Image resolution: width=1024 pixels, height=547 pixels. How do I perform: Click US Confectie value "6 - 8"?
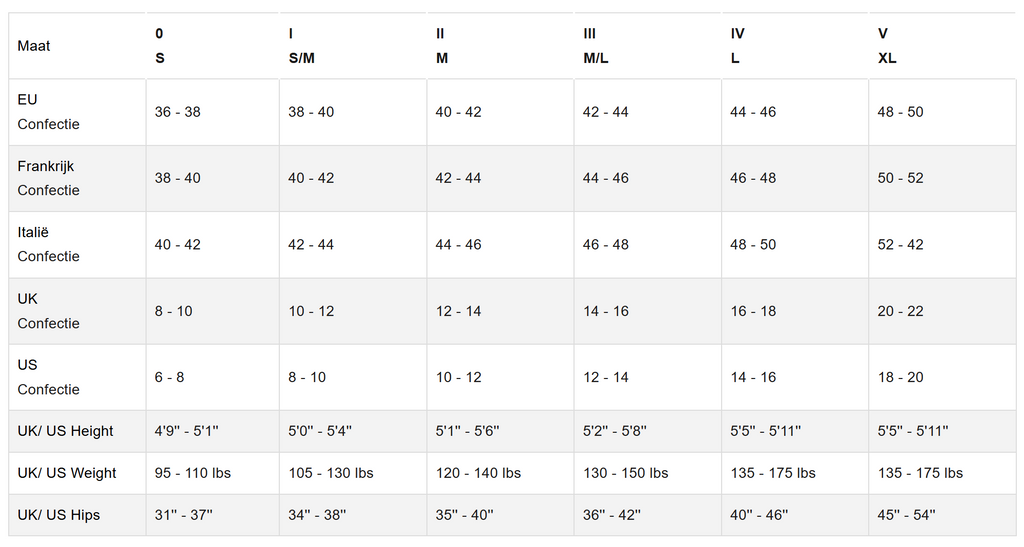click(169, 377)
